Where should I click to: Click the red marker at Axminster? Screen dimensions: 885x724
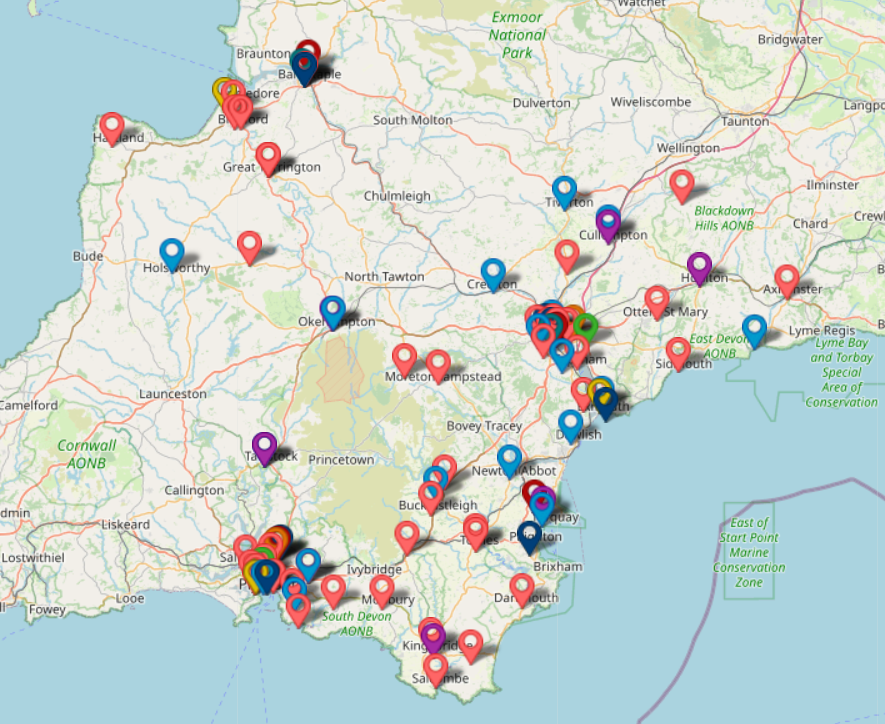787,279
